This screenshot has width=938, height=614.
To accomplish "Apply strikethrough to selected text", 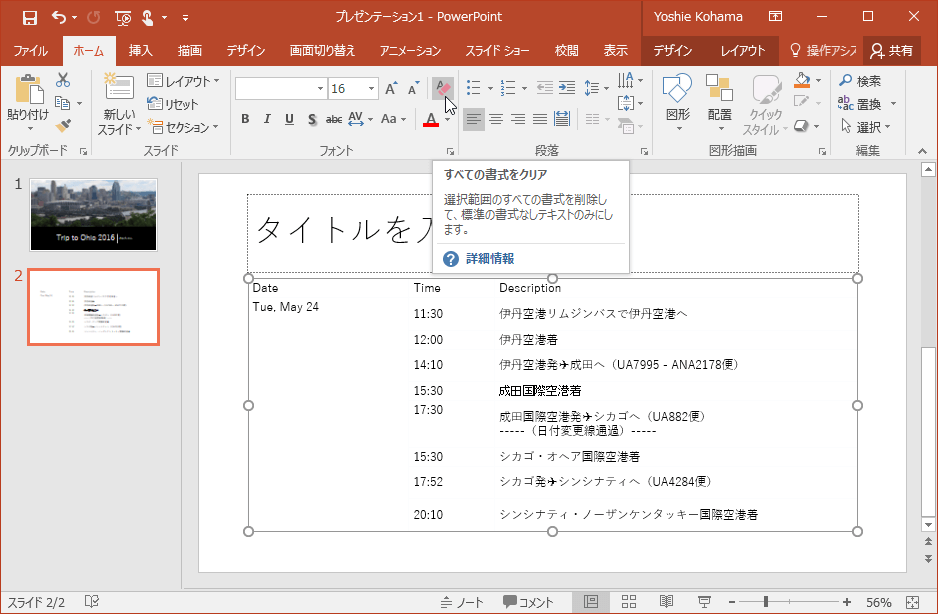I will coord(332,119).
